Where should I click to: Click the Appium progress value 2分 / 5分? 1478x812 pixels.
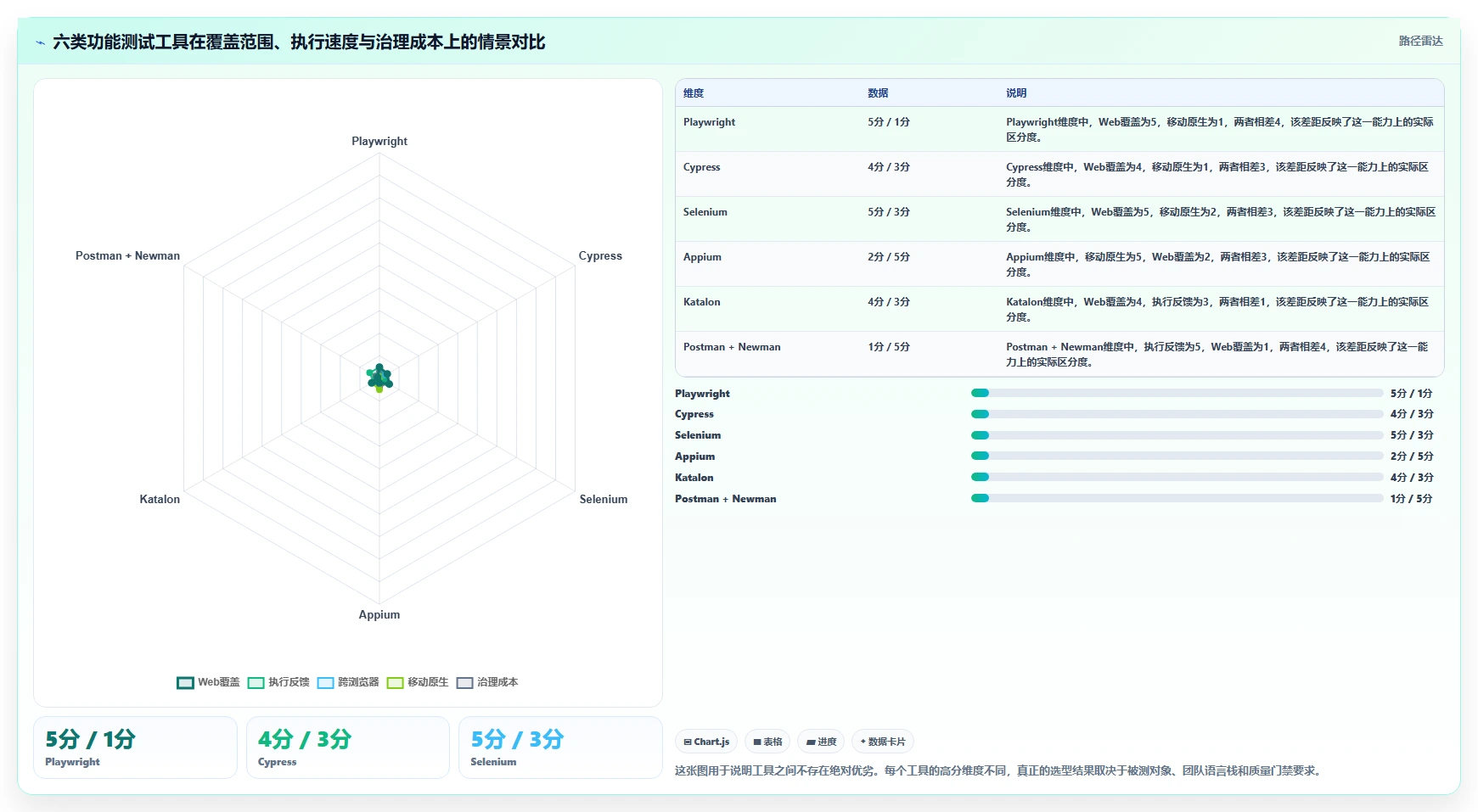(x=1412, y=456)
